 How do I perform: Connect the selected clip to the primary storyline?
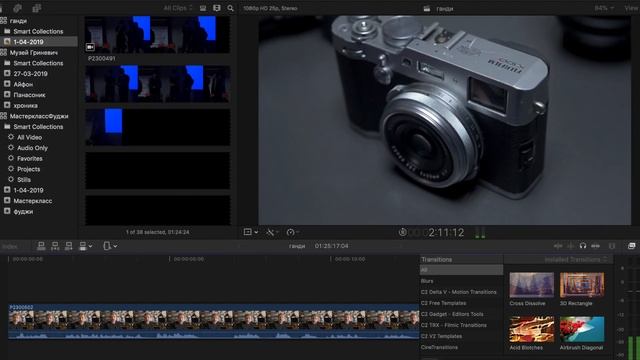[x=41, y=246]
